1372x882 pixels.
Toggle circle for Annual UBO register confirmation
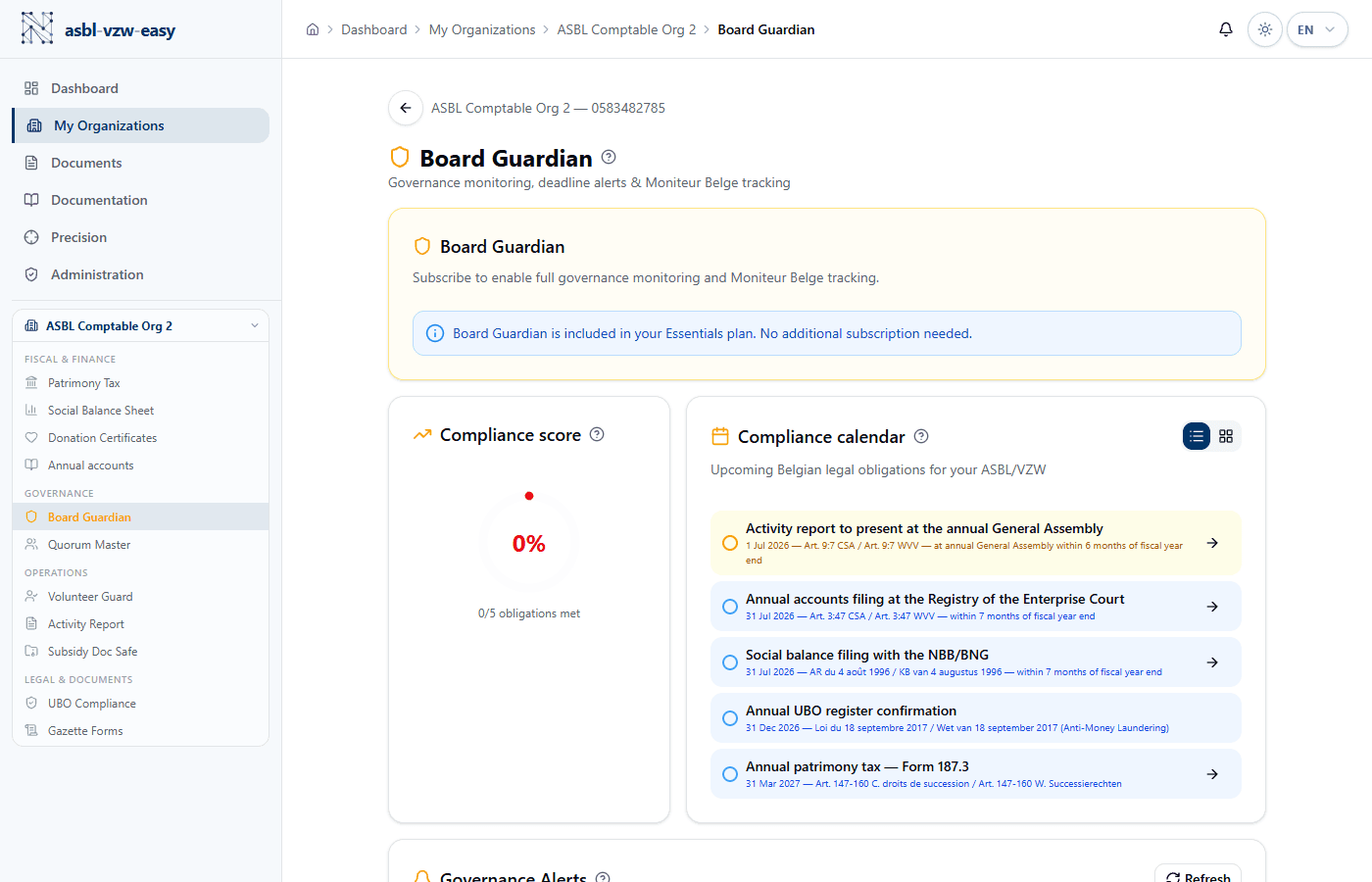tap(730, 718)
